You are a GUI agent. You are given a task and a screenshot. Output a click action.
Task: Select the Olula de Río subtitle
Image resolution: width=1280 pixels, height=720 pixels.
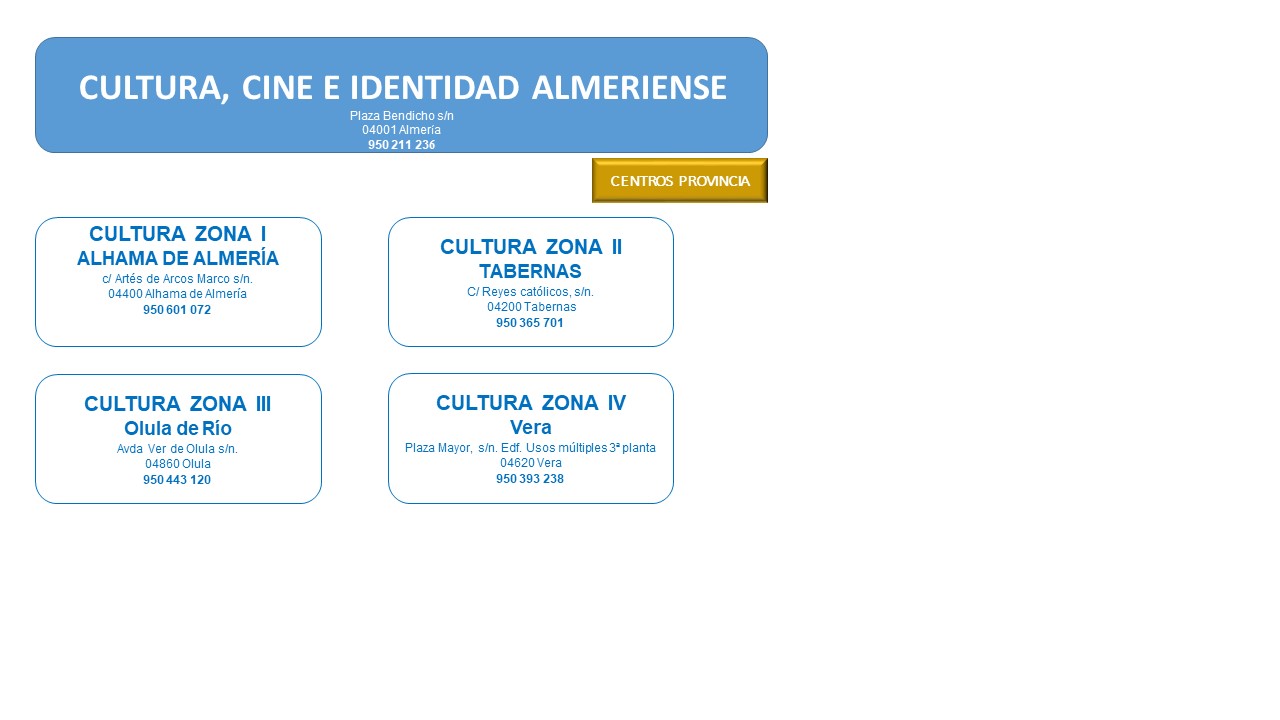click(178, 429)
